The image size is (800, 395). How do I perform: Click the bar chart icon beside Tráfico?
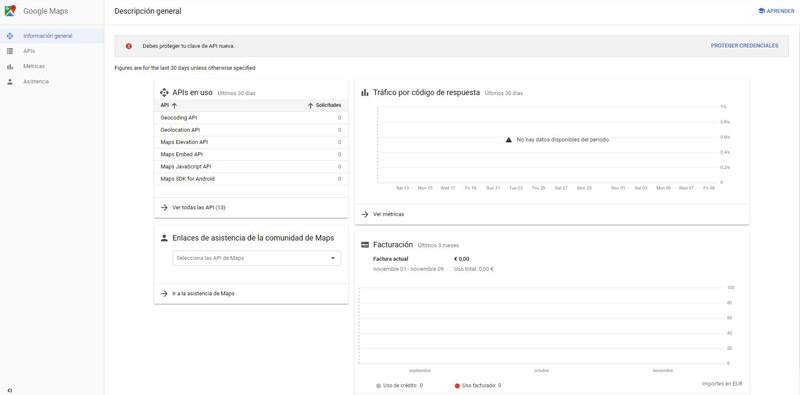(x=365, y=93)
